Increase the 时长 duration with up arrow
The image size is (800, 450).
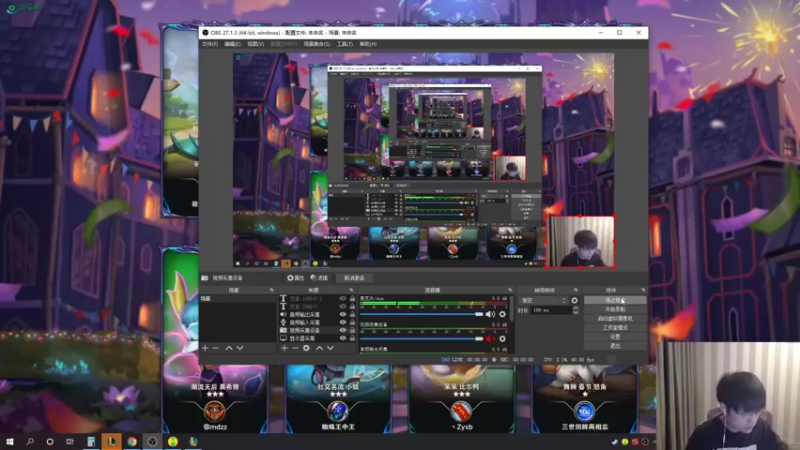click(x=576, y=308)
